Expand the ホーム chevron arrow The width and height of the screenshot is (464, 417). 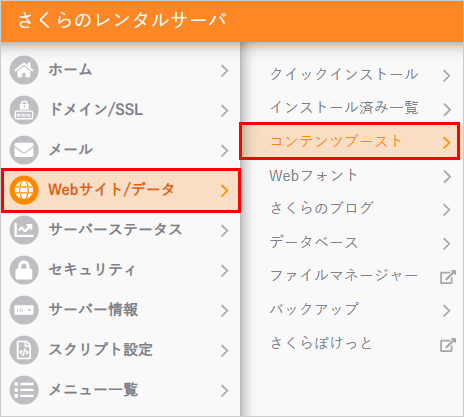pyautogui.click(x=225, y=71)
